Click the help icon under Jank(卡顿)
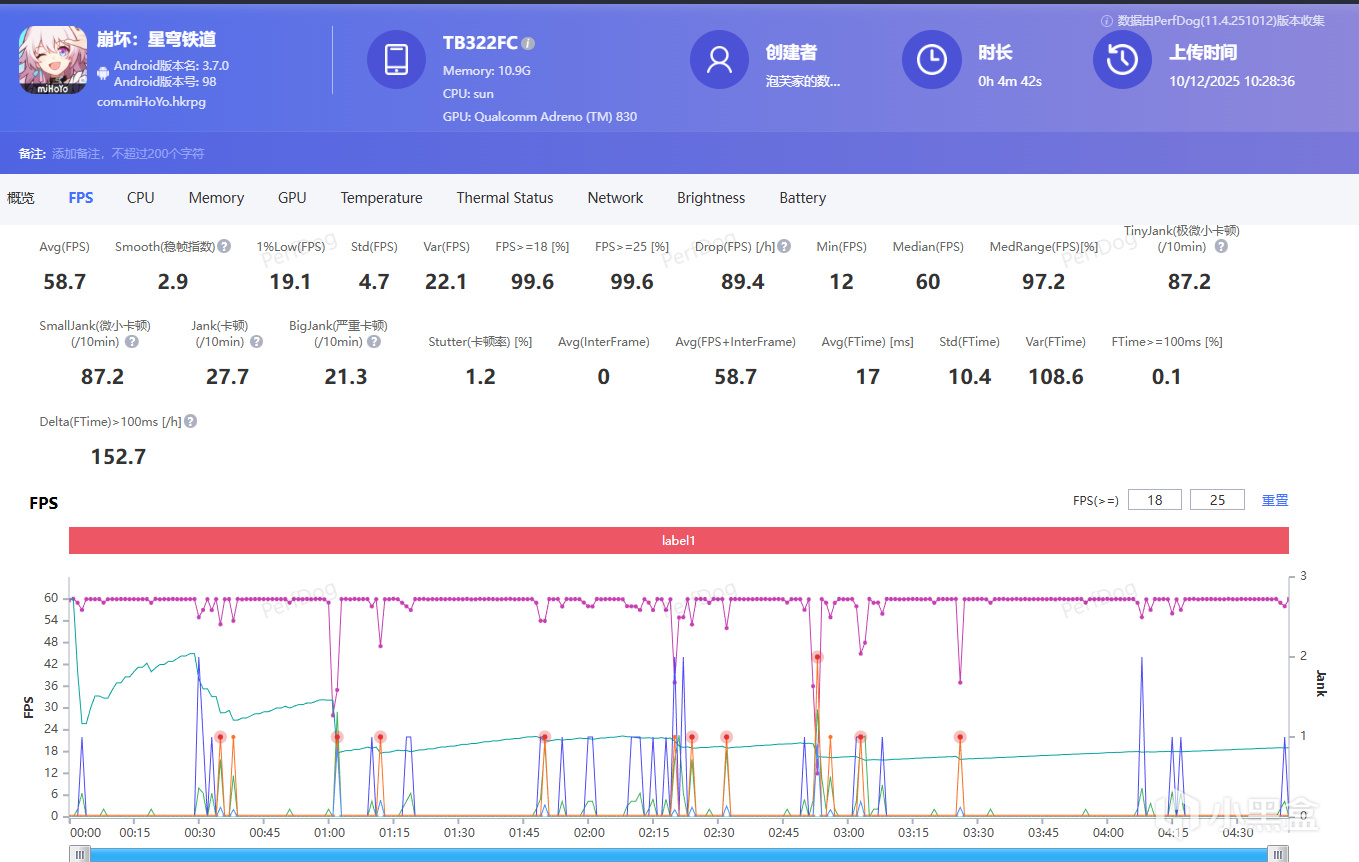1359x862 pixels. (x=256, y=341)
